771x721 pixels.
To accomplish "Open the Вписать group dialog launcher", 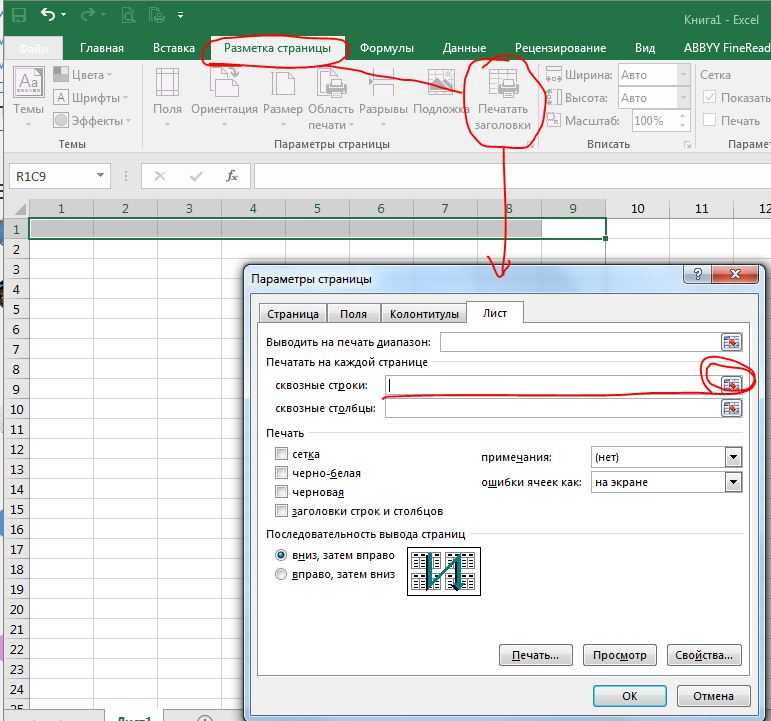I will point(687,145).
